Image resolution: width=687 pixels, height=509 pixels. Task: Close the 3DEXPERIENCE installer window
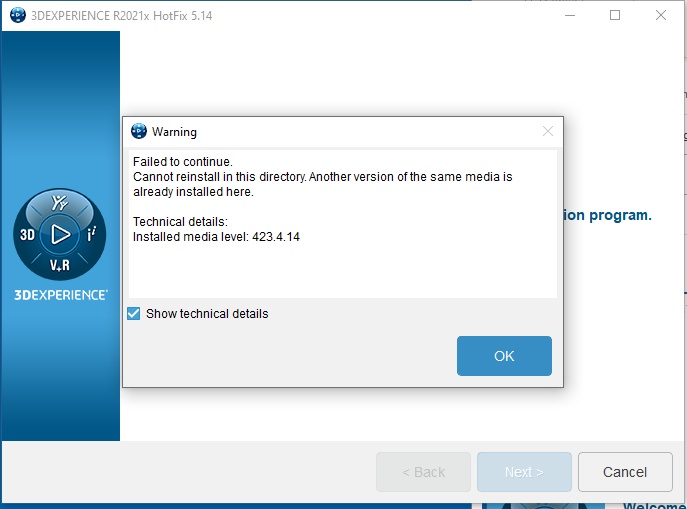click(661, 15)
